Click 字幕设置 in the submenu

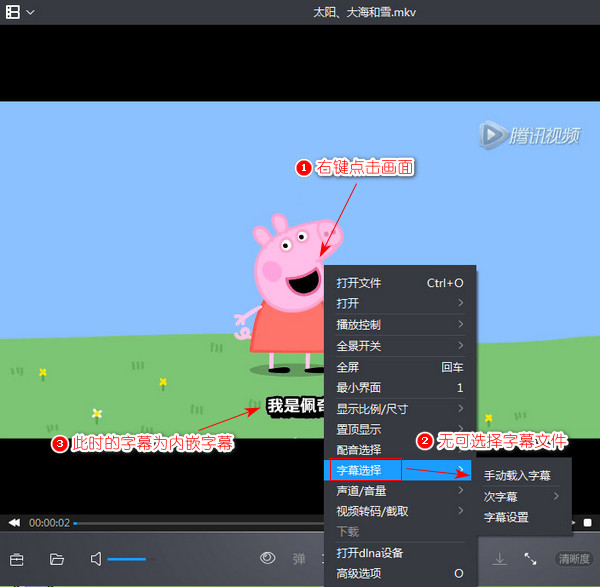[522, 517]
